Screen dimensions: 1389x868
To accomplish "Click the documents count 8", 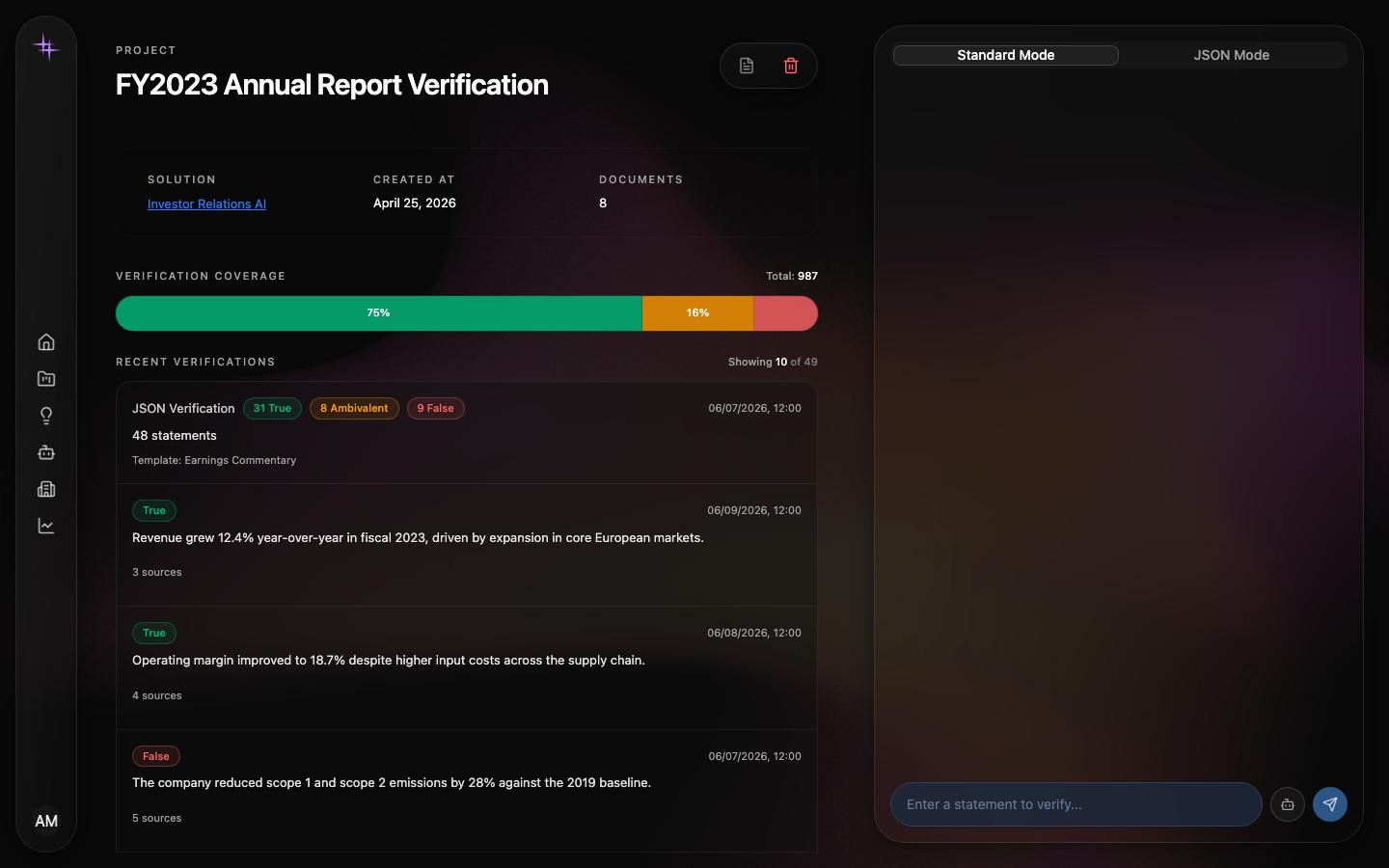I will tap(603, 203).
